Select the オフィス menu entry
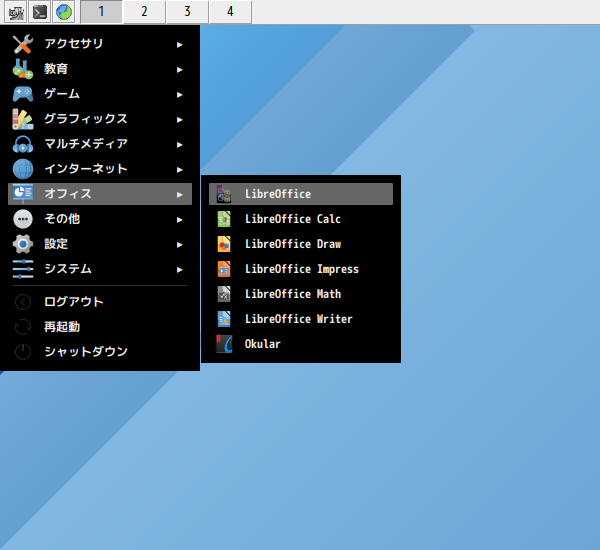Screen dimensions: 600x550 pos(100,194)
